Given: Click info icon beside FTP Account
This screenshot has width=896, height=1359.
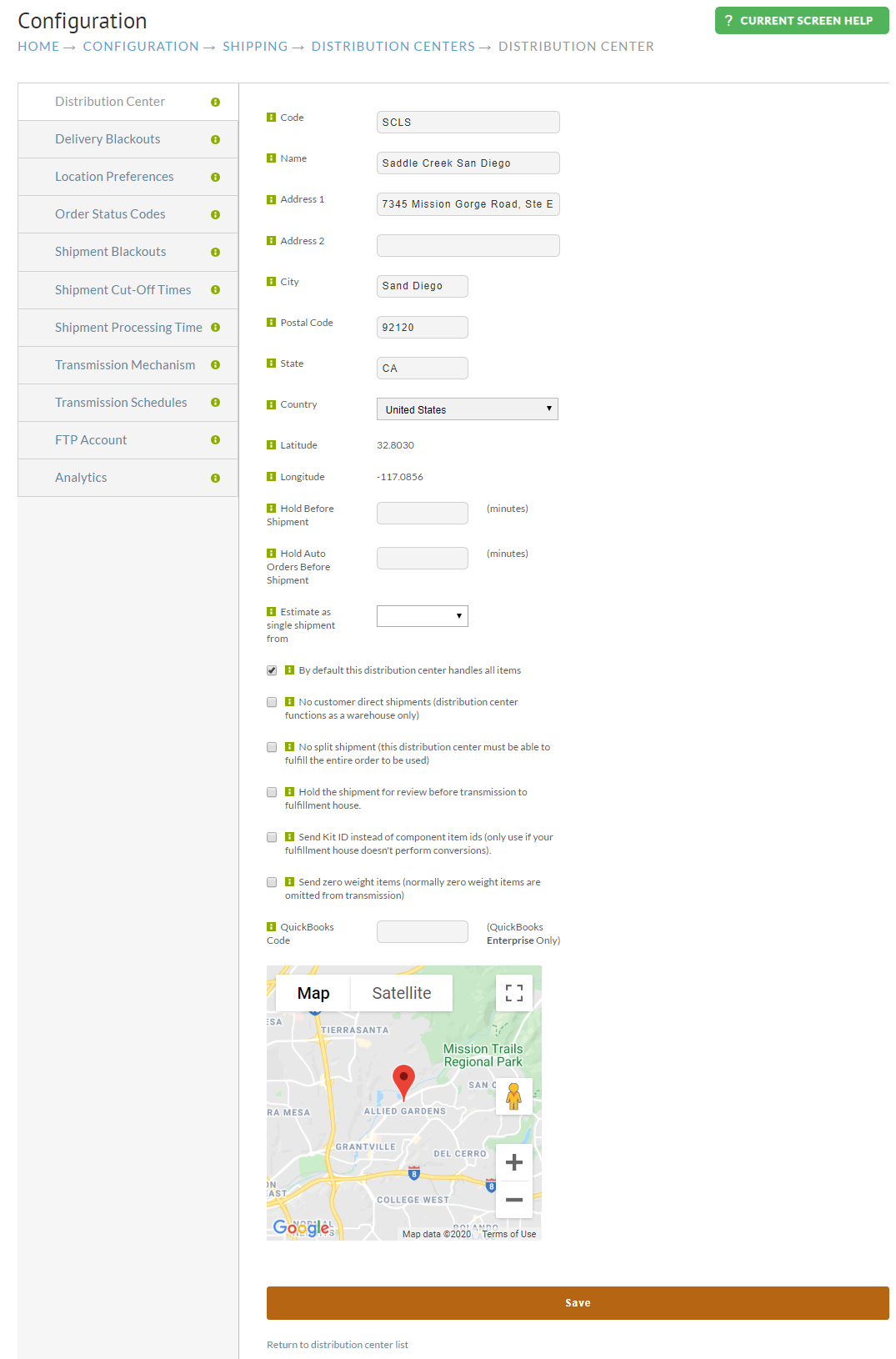Looking at the screenshot, I should click(x=216, y=440).
